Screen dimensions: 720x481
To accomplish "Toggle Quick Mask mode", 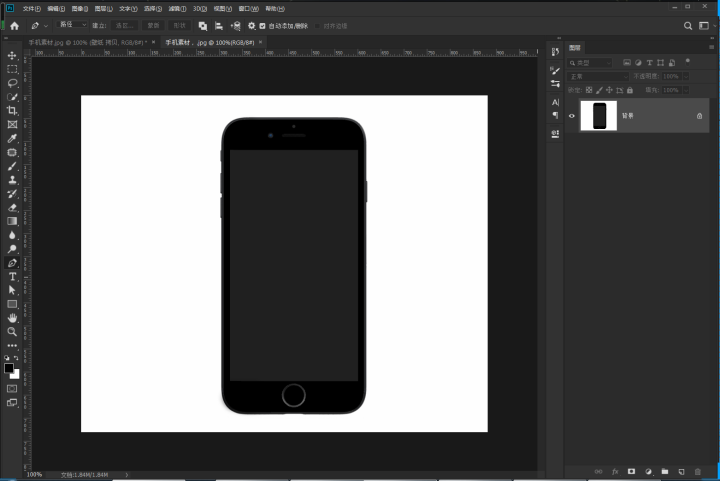I will [x=12, y=389].
